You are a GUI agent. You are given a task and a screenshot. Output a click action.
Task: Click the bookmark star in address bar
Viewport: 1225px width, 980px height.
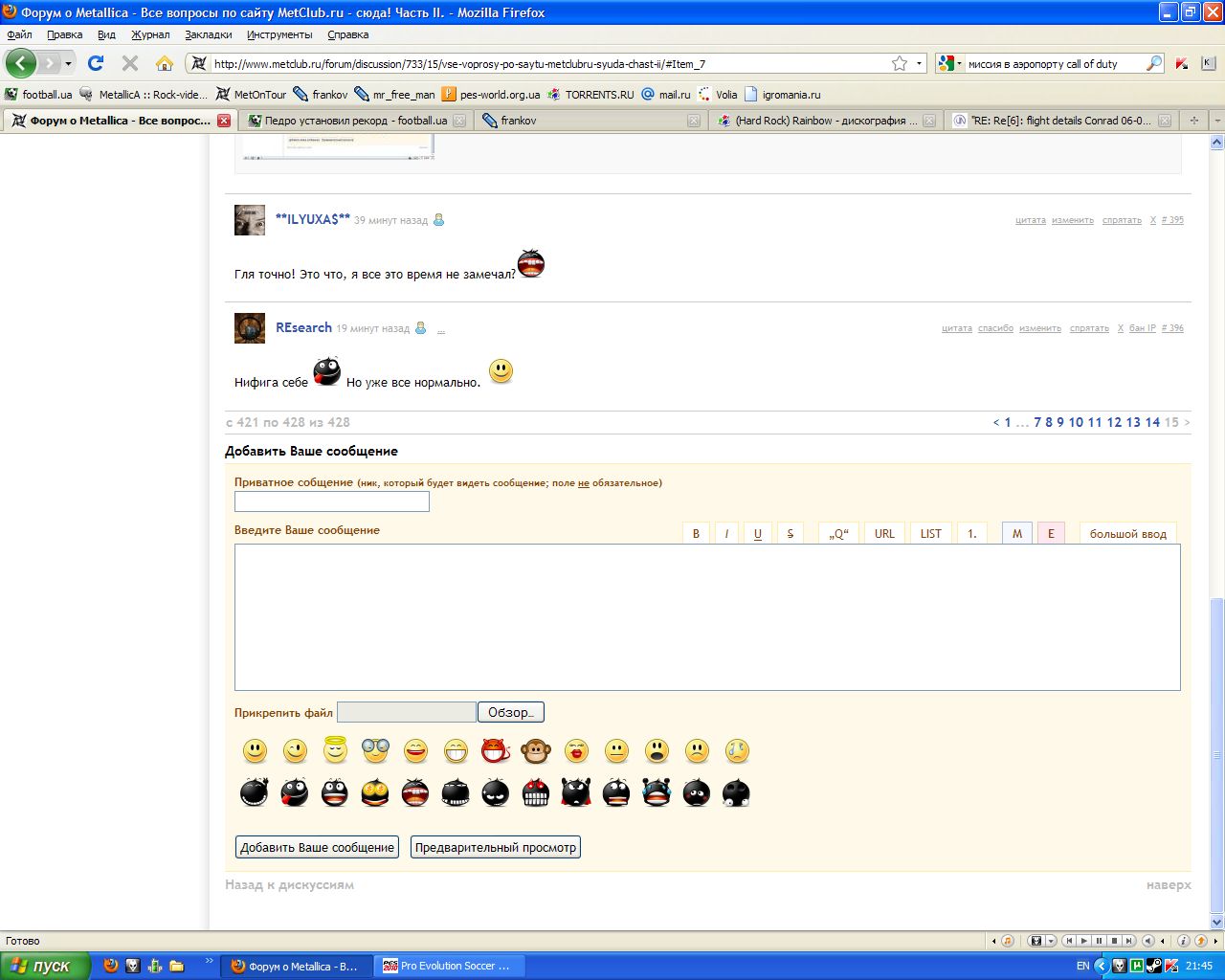coord(900,63)
